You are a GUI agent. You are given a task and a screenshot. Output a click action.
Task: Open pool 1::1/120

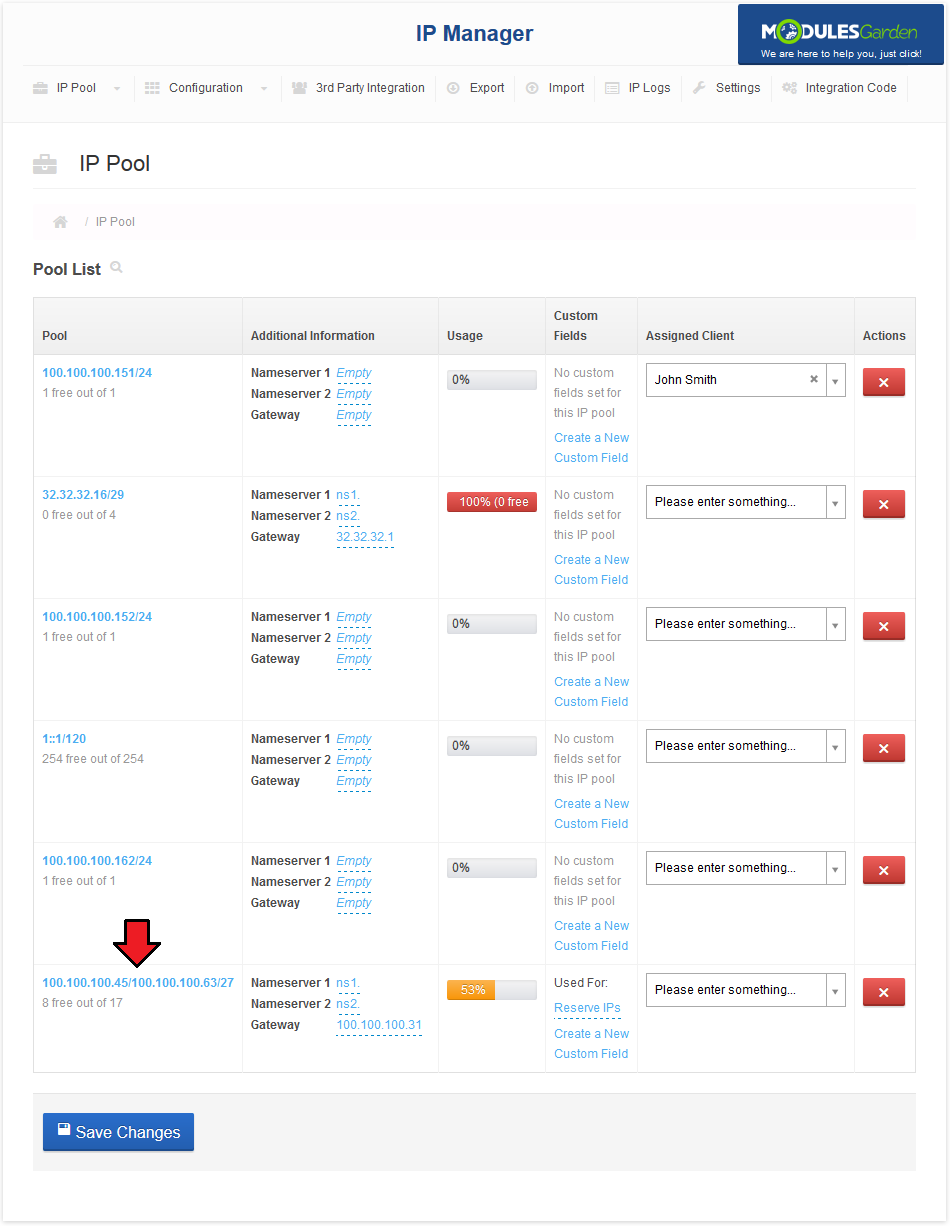(x=64, y=739)
